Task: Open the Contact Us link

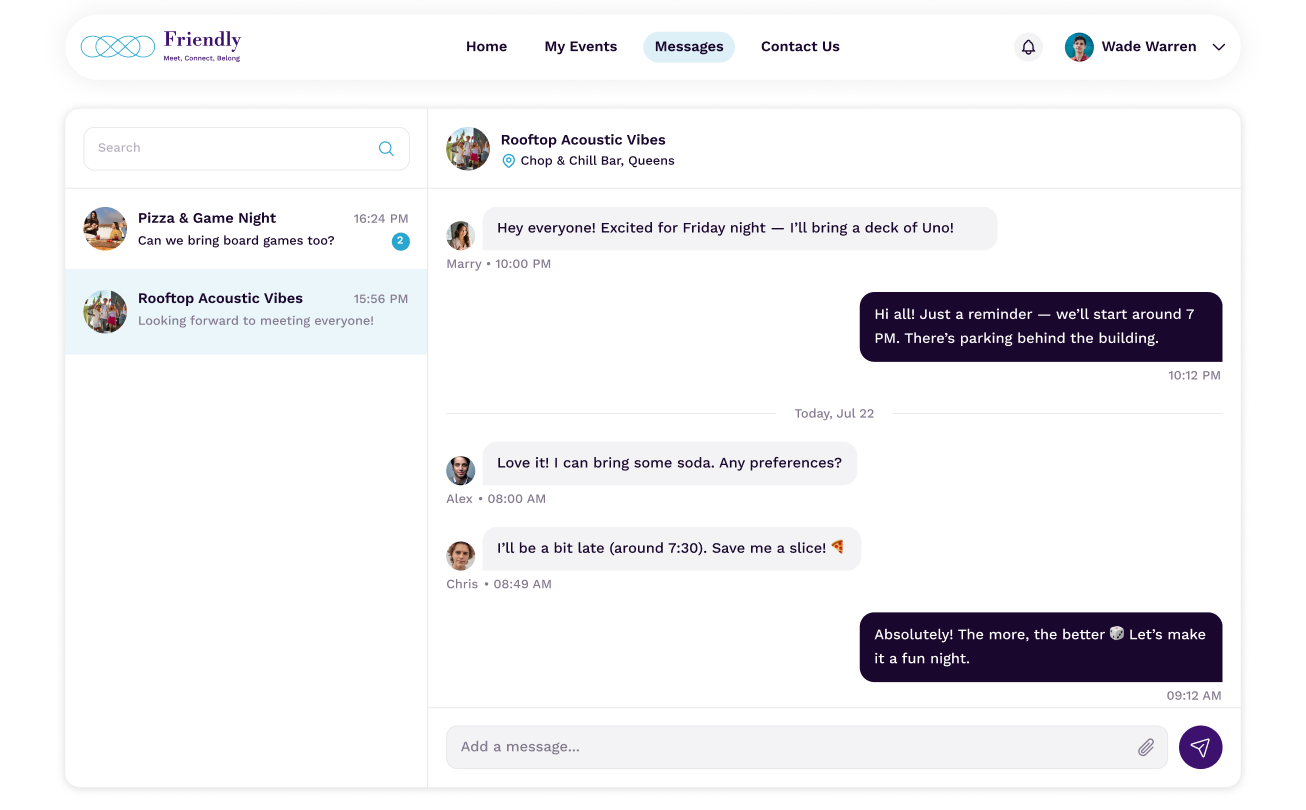Action: tap(800, 47)
